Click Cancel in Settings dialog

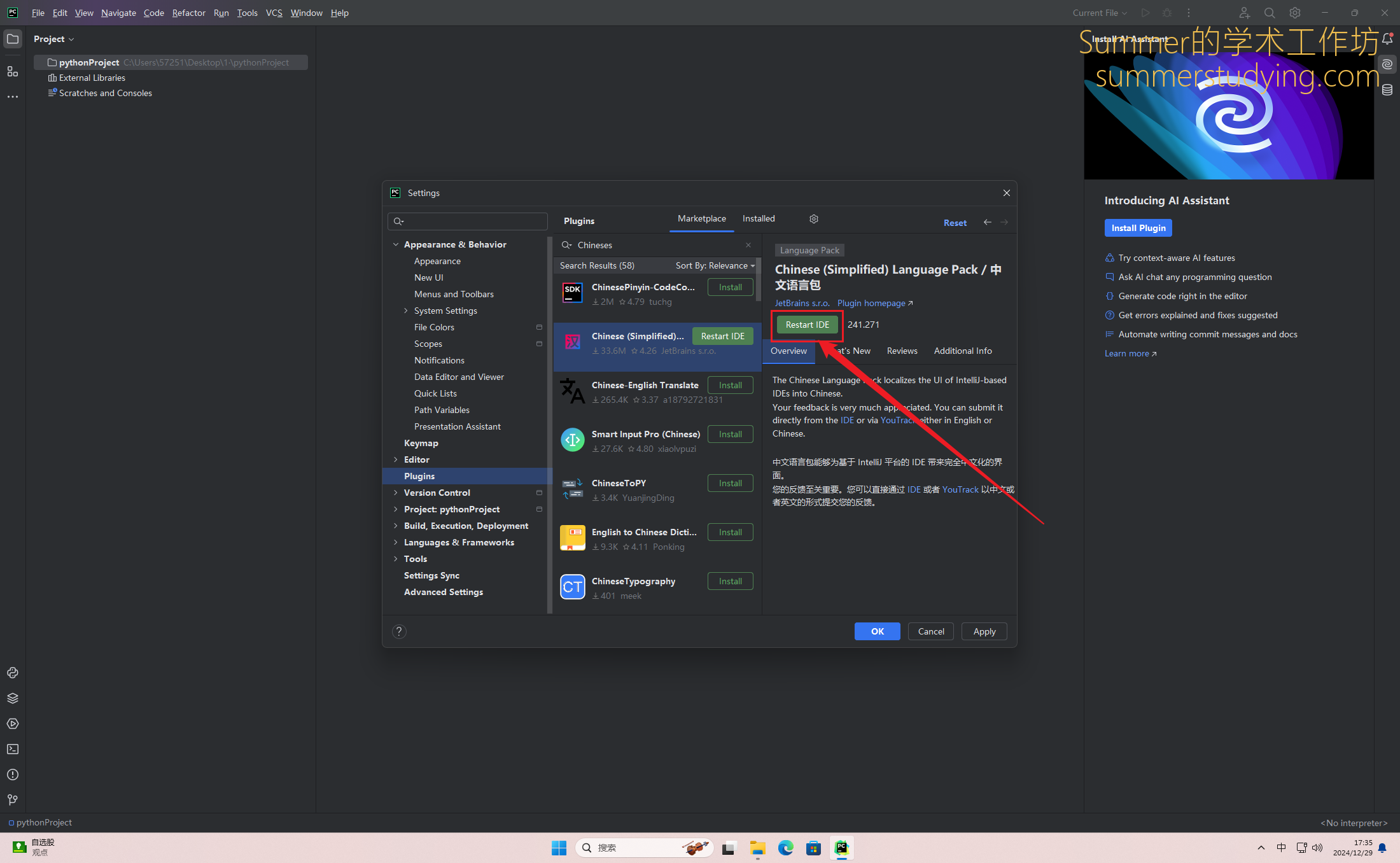[931, 631]
